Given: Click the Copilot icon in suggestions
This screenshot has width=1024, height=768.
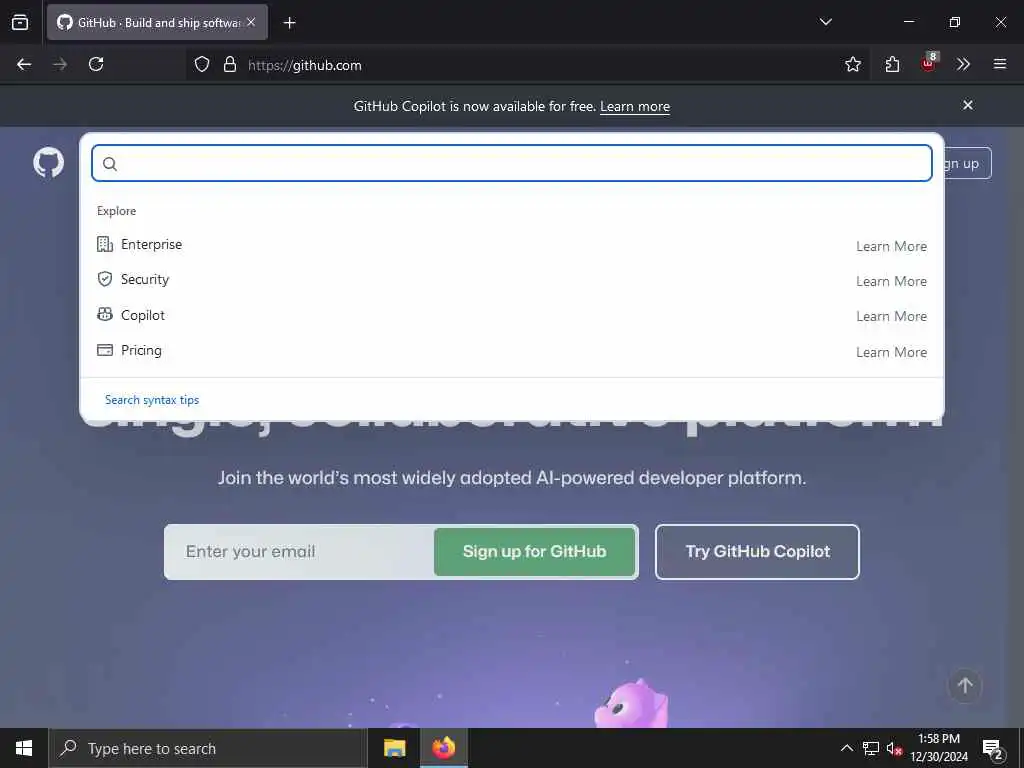Looking at the screenshot, I should click(x=104, y=315).
